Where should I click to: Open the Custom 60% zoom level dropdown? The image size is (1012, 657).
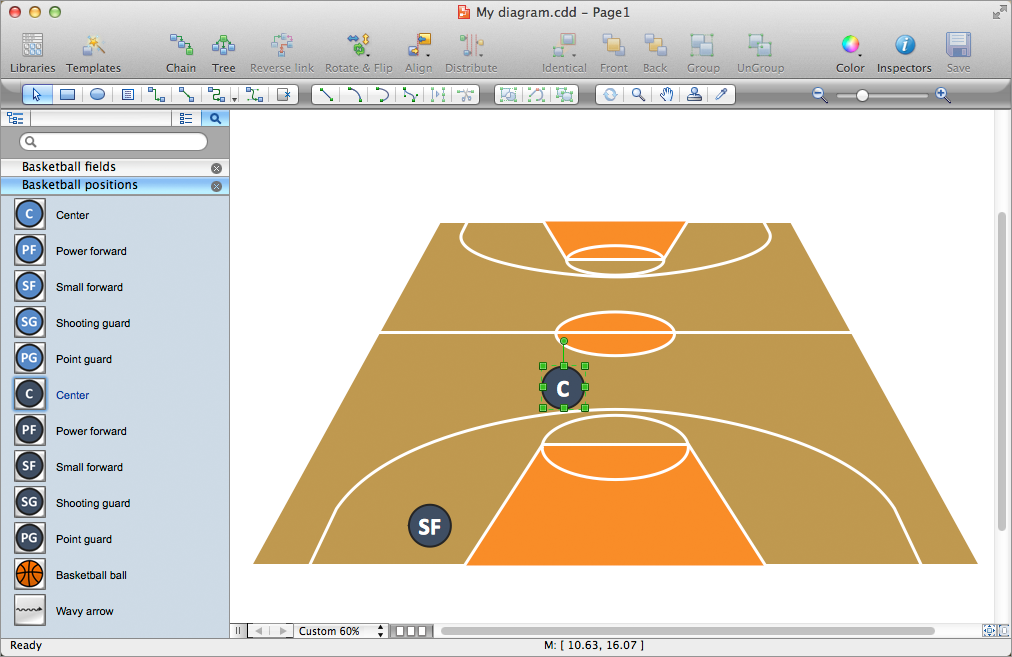click(x=340, y=631)
